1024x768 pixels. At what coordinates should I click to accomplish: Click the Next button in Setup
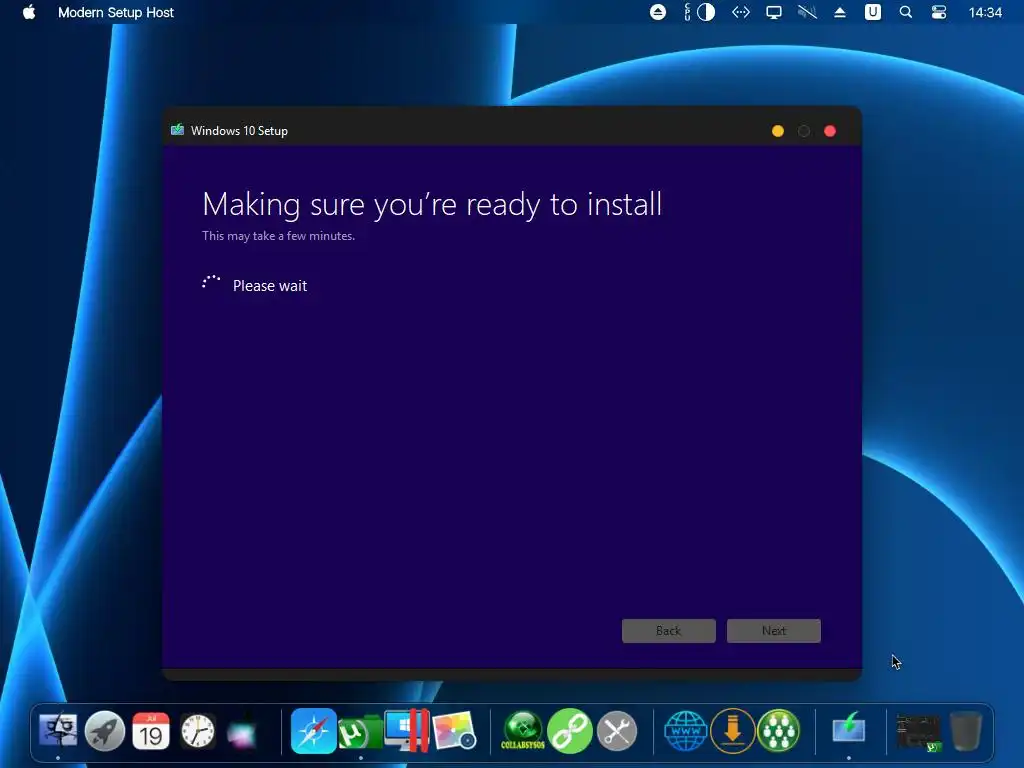click(x=774, y=631)
